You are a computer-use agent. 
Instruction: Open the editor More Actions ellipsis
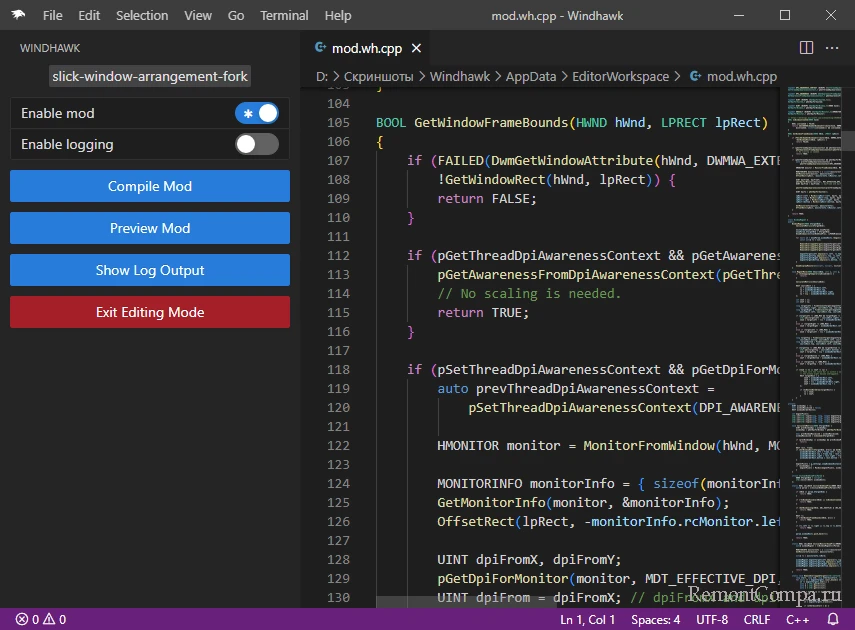point(833,47)
